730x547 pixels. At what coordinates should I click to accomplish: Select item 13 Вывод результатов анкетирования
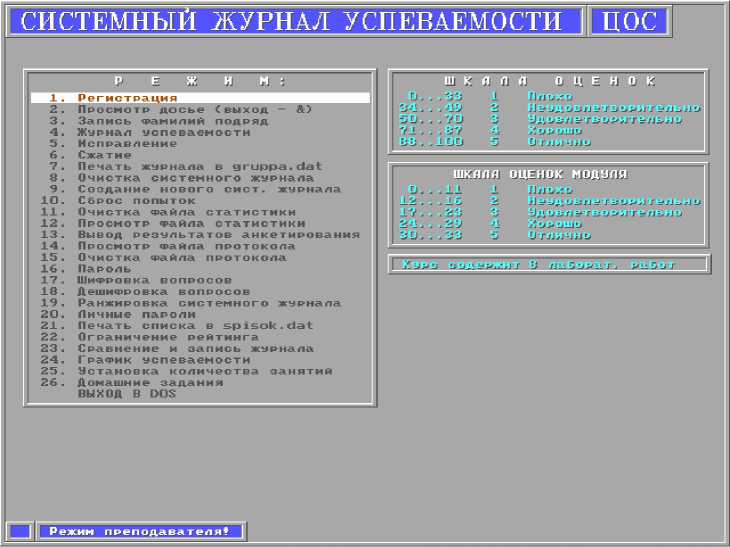point(200,235)
